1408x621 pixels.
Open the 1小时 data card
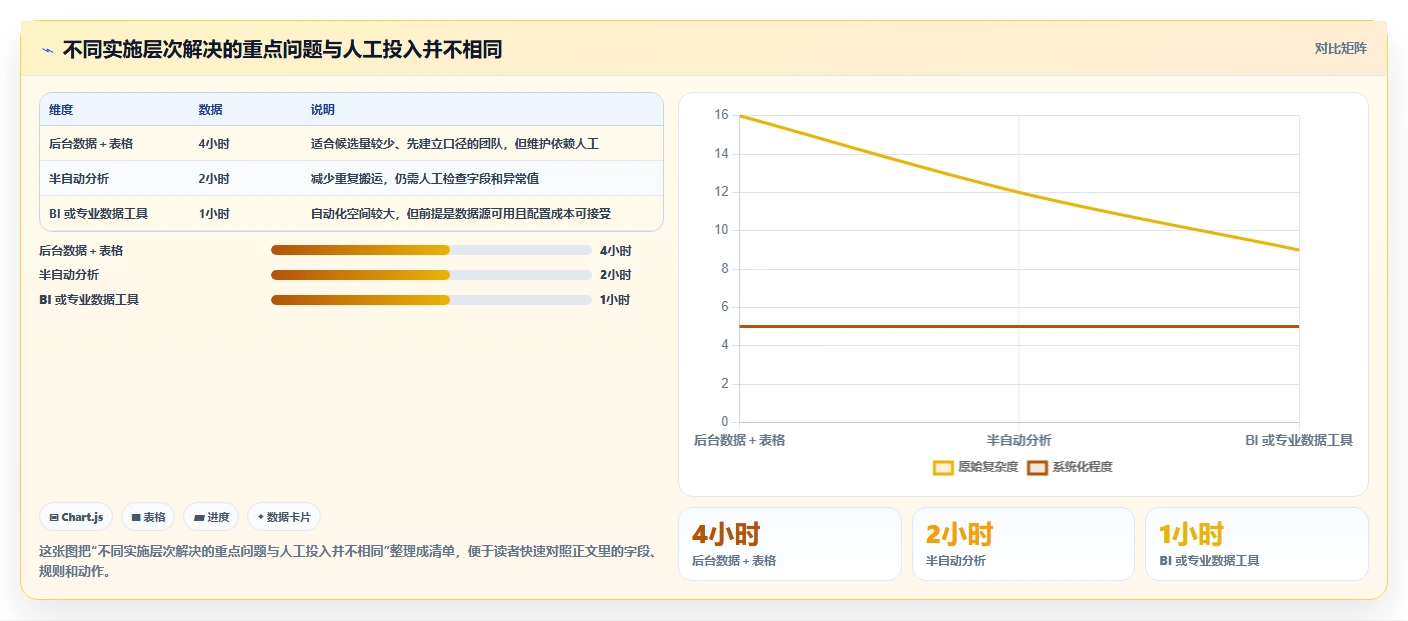click(1256, 544)
